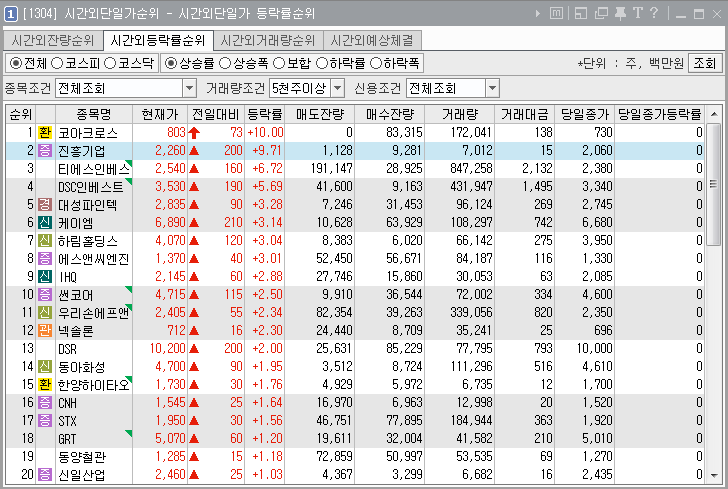Open the 신용조건 dropdown arrow
The image size is (728, 489).
point(492,88)
